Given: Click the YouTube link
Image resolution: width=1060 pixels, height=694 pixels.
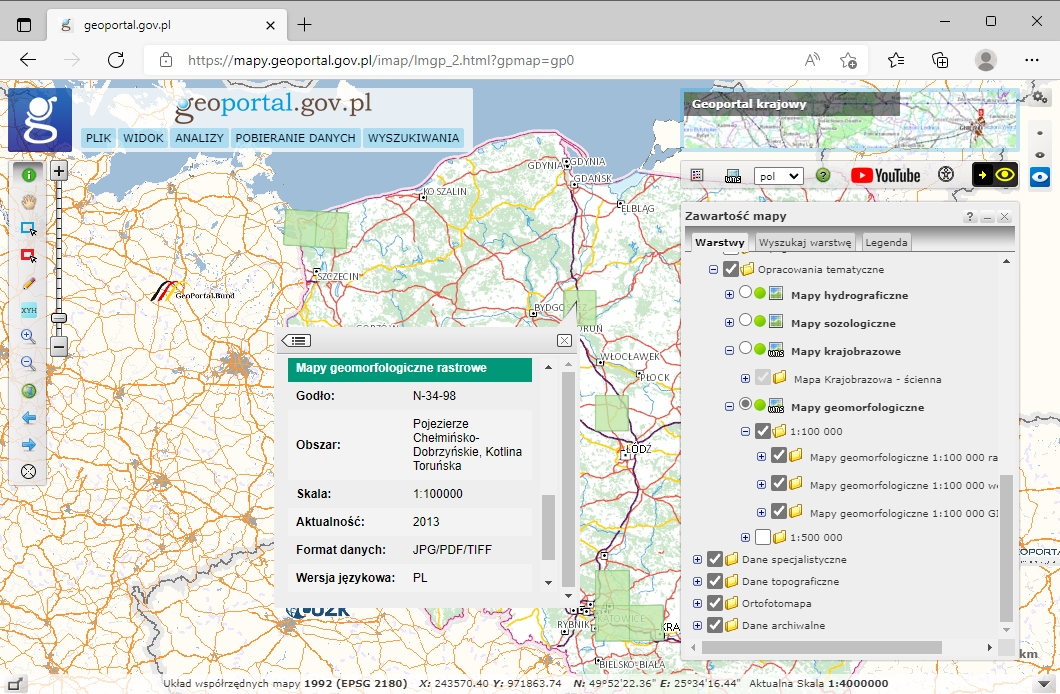Looking at the screenshot, I should click(888, 175).
